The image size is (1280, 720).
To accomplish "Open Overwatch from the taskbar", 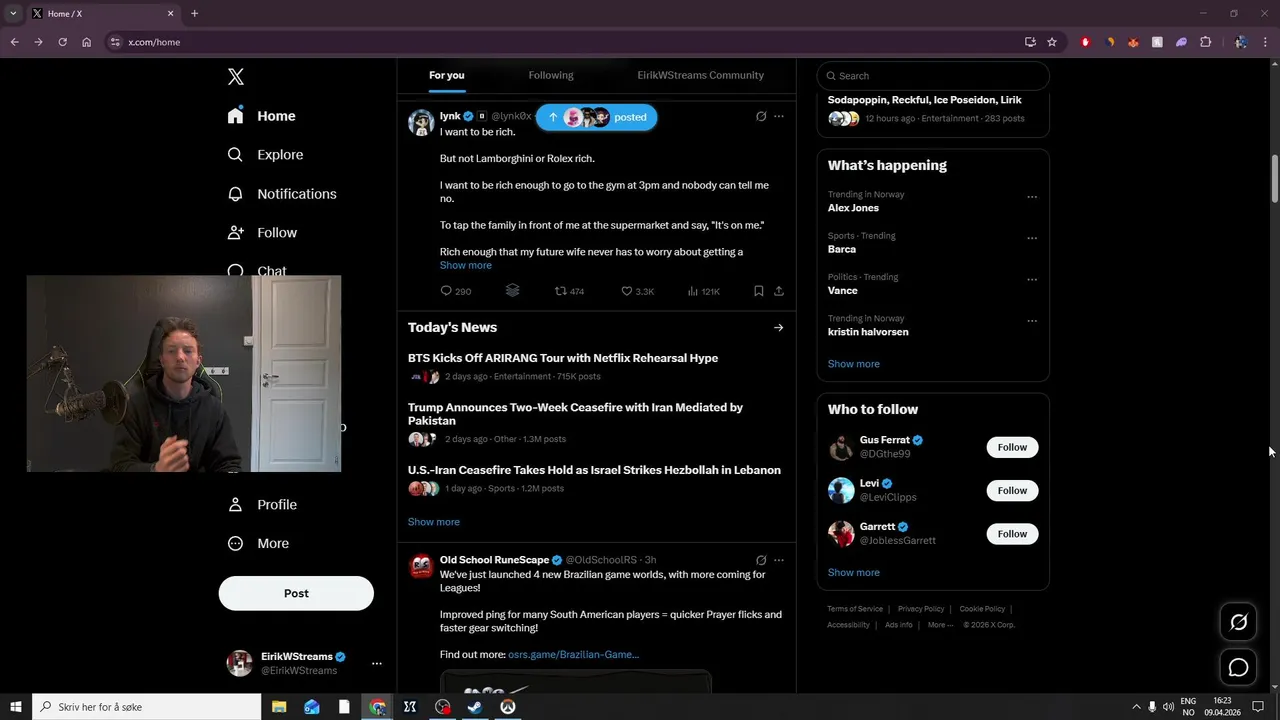I will coord(507,707).
